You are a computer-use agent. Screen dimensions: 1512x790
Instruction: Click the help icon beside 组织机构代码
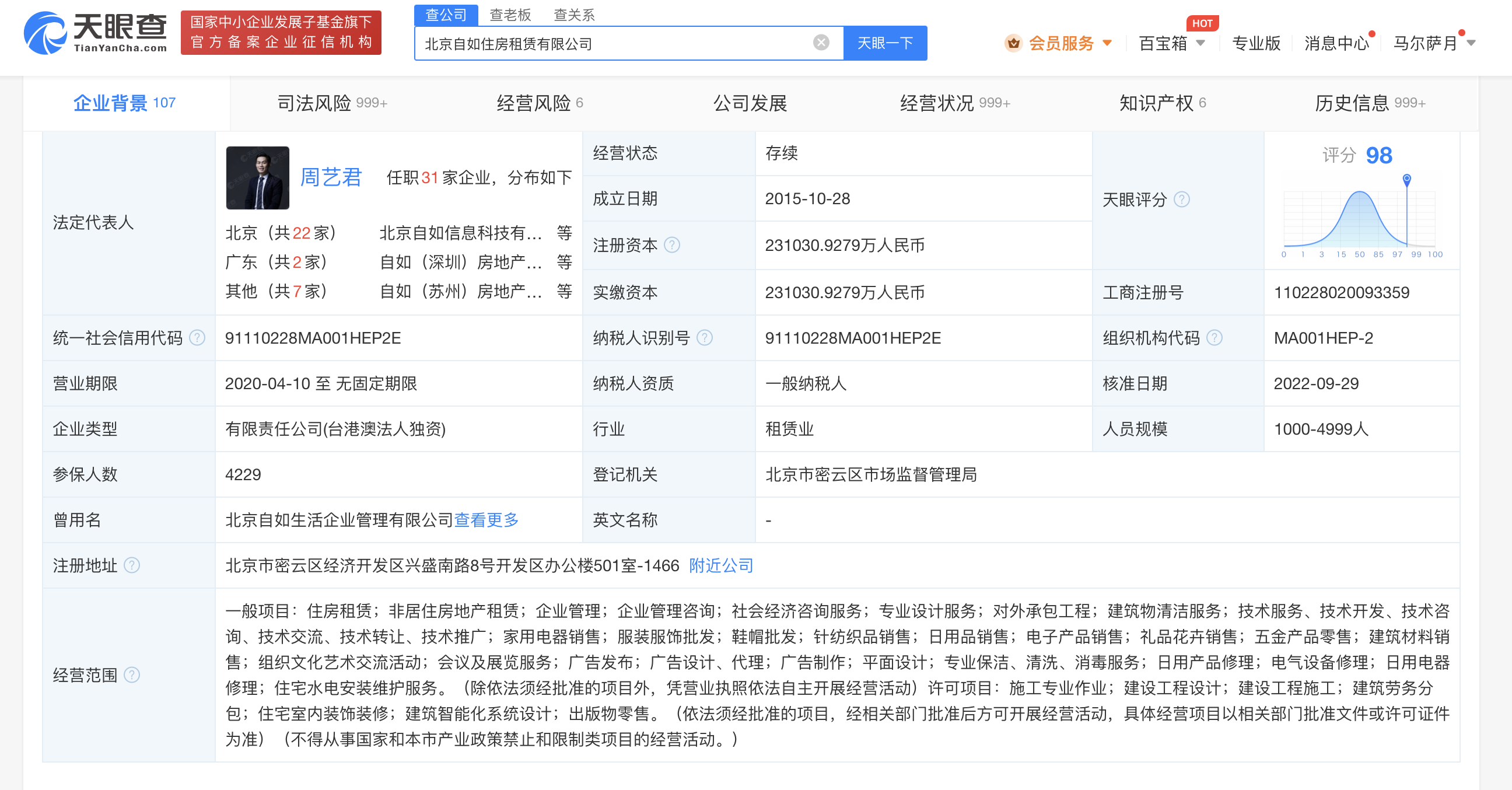coord(1214,337)
